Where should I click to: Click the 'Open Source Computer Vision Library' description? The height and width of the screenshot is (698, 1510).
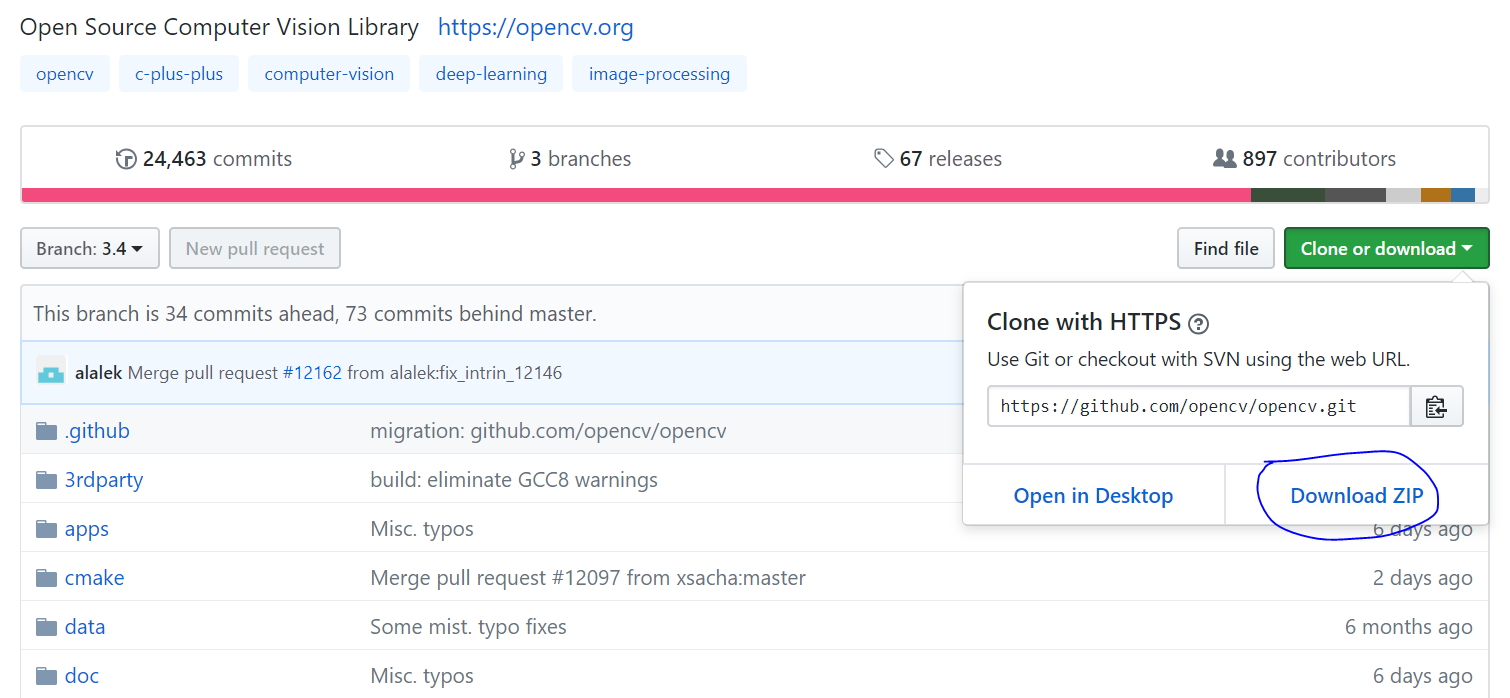[x=220, y=27]
